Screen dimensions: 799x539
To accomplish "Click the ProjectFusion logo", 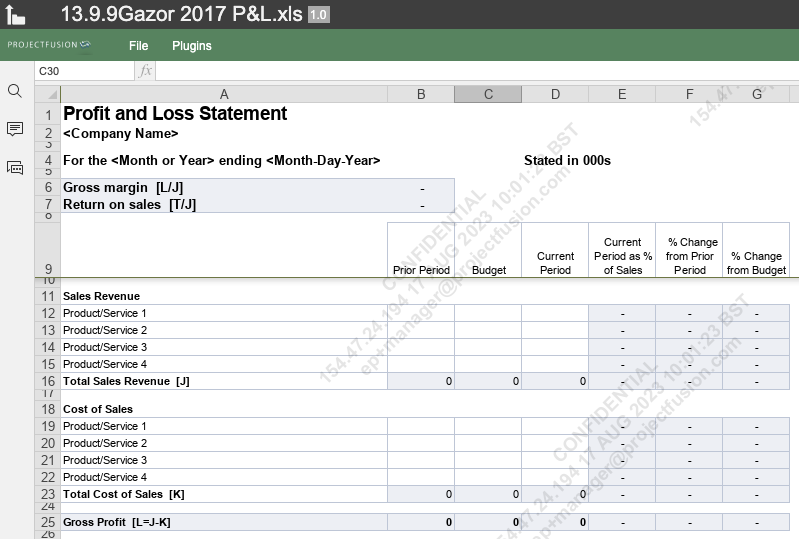I will click(49, 45).
